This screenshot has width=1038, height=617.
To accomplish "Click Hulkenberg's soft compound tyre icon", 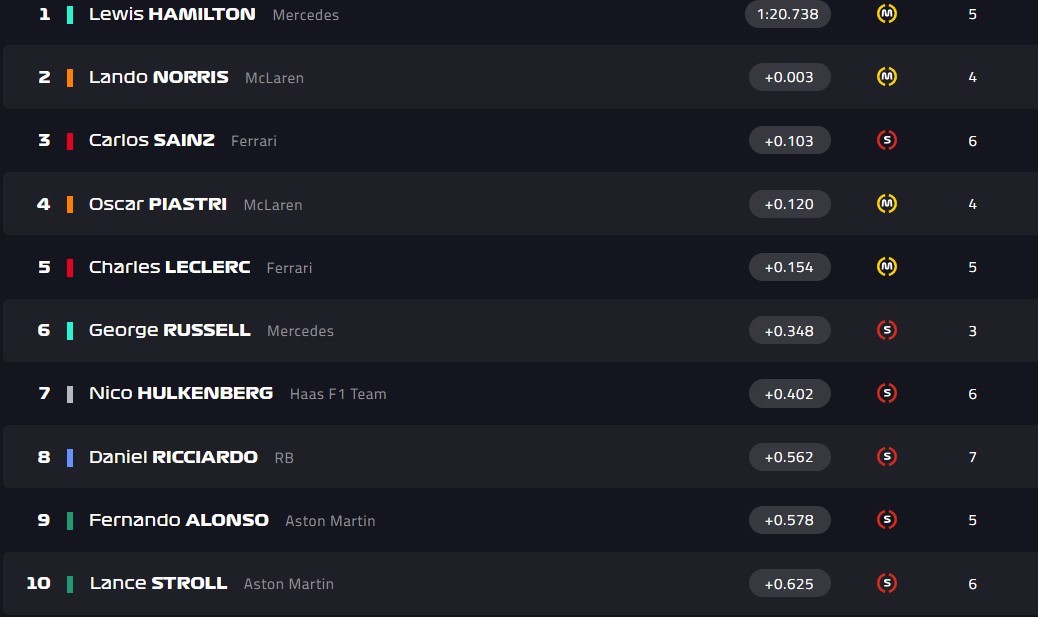I will (886, 393).
